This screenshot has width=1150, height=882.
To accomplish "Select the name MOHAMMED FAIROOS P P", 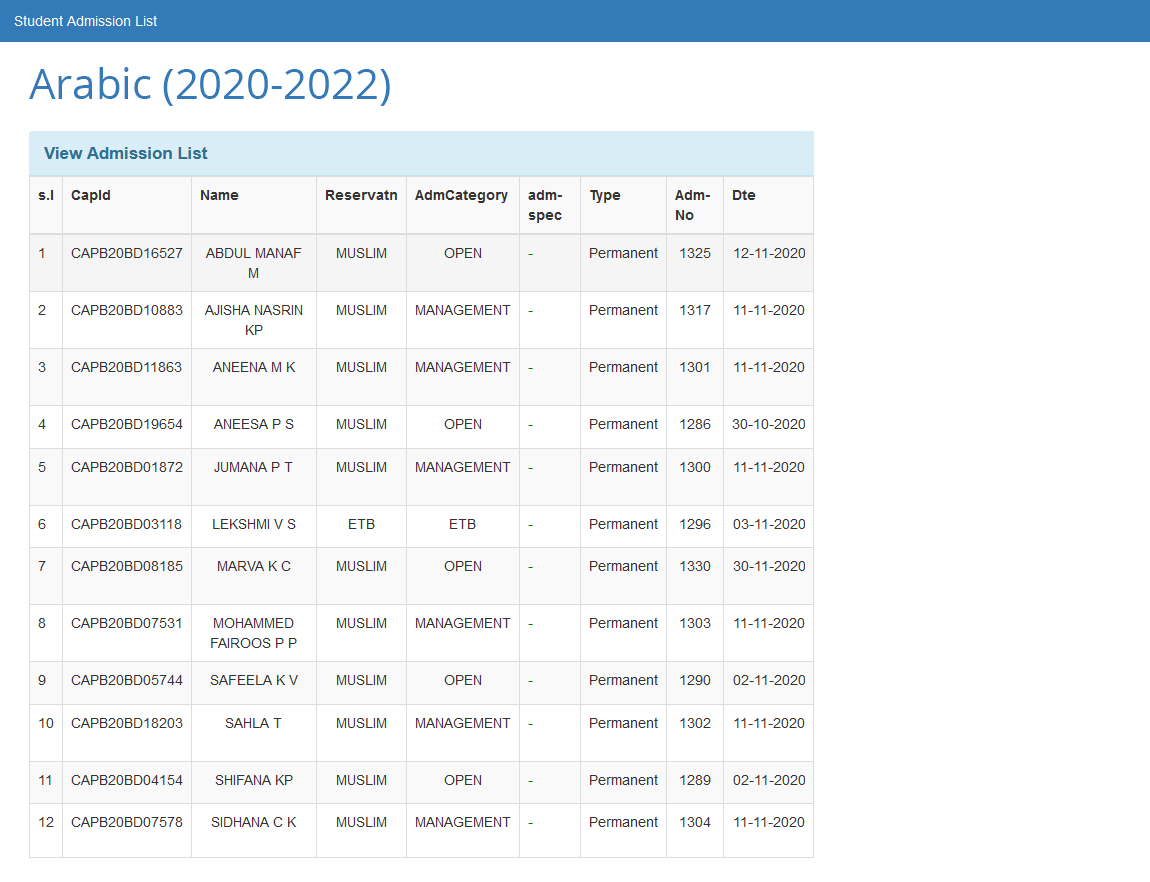I will [253, 633].
